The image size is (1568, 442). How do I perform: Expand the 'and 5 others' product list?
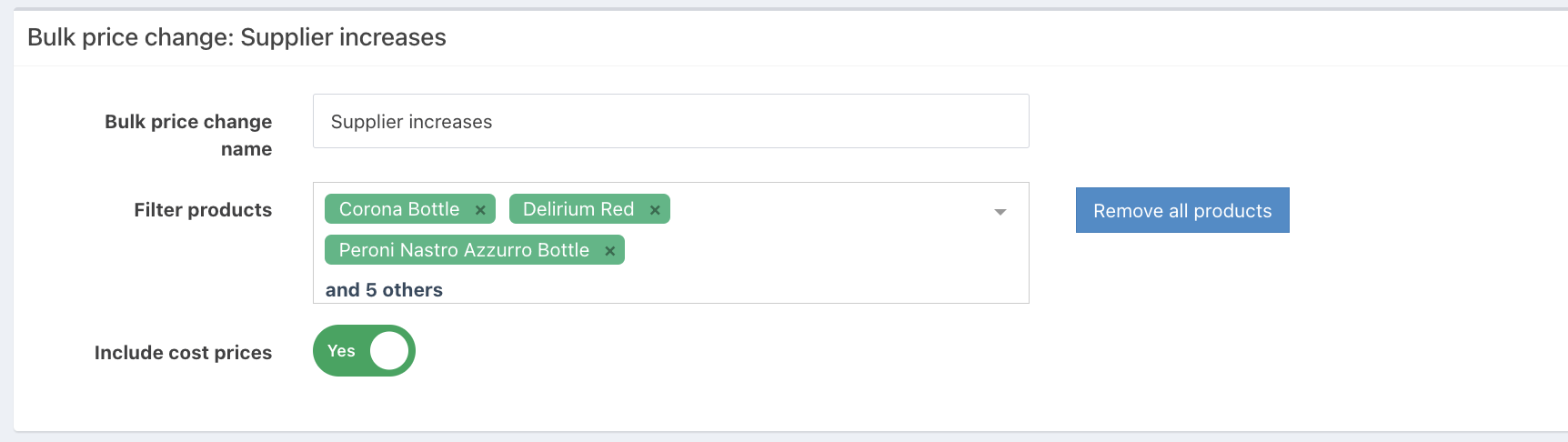click(x=384, y=290)
